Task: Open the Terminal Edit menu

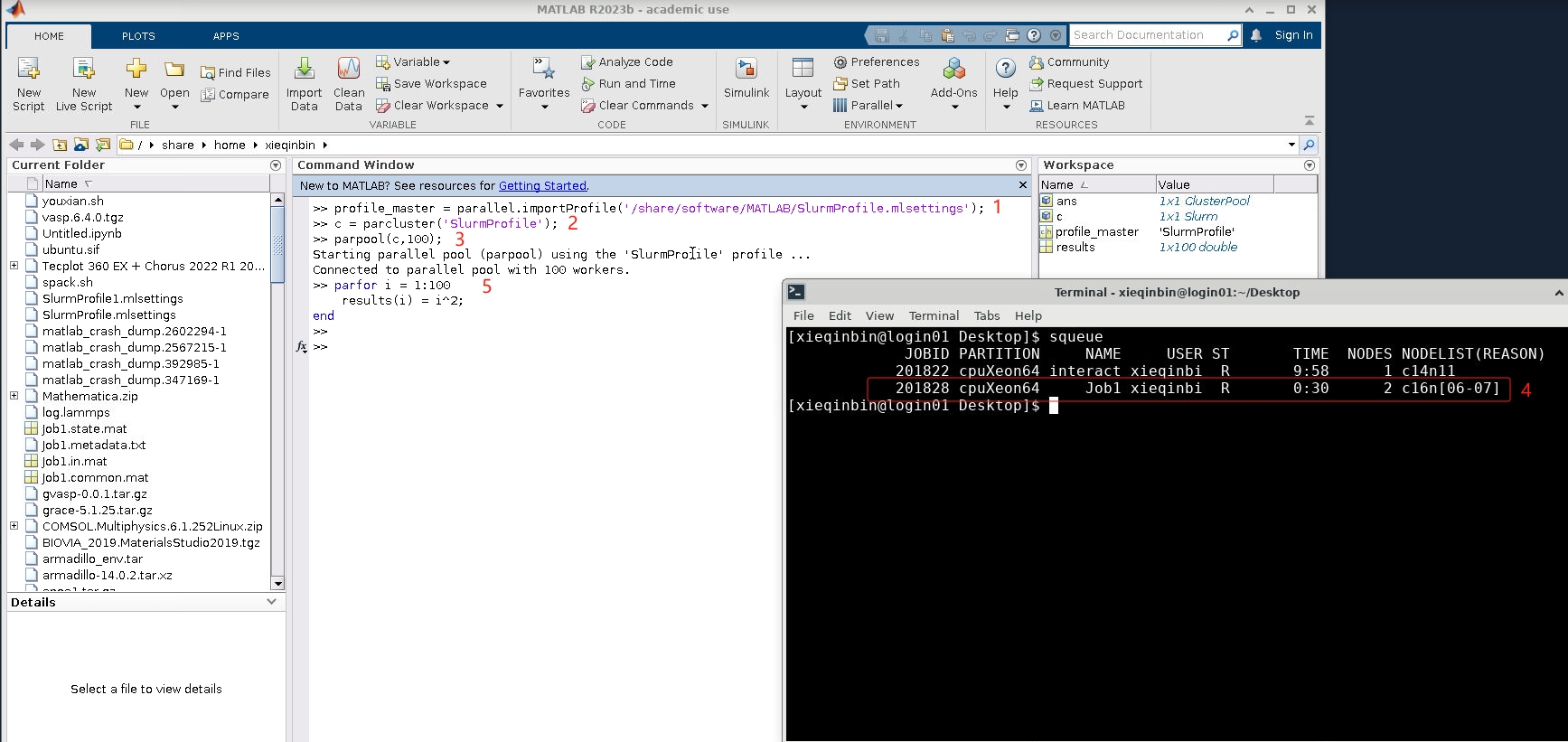Action: pos(840,315)
